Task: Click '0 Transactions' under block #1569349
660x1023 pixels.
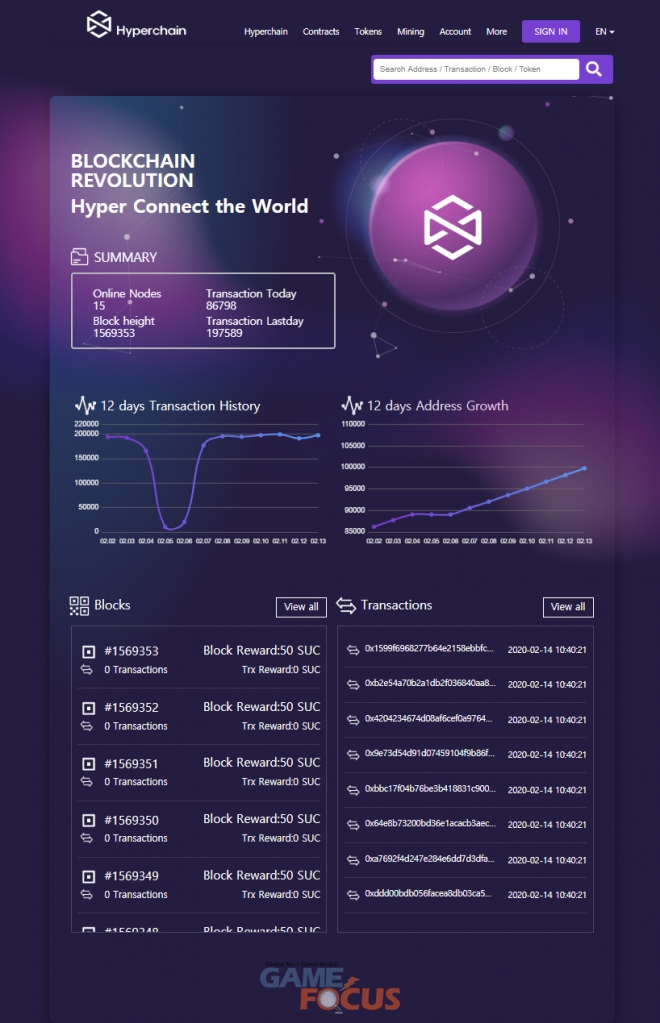Action: [136, 894]
